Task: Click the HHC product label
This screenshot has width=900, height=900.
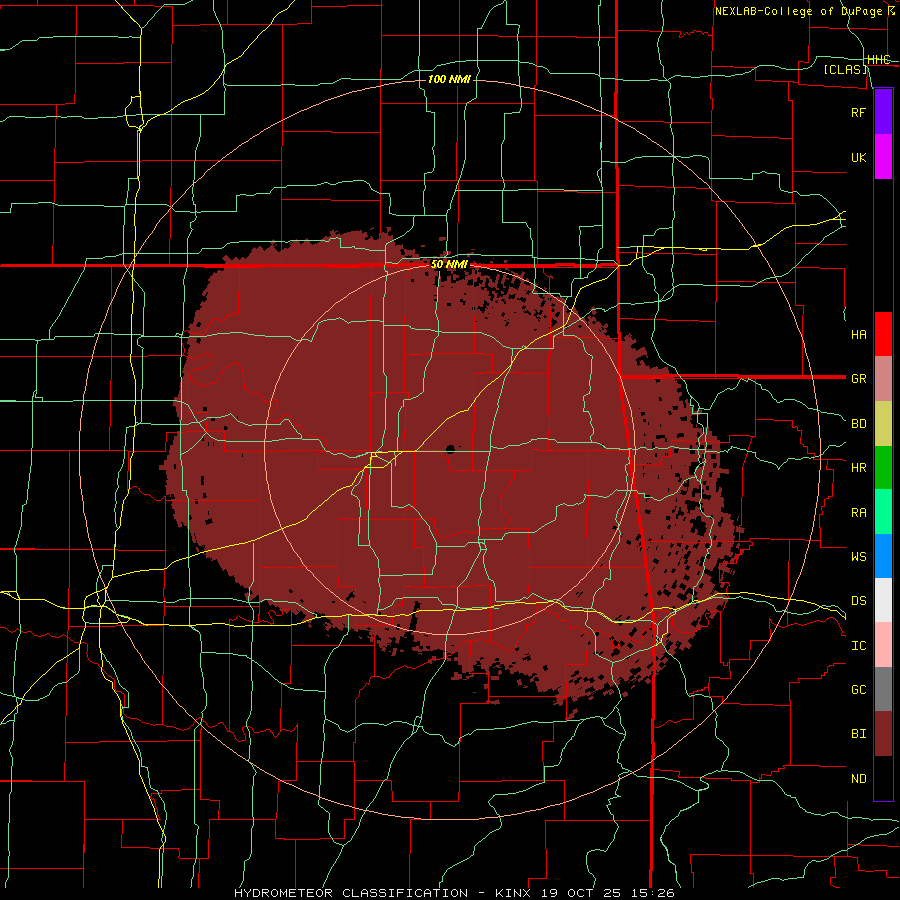Action: tap(878, 60)
